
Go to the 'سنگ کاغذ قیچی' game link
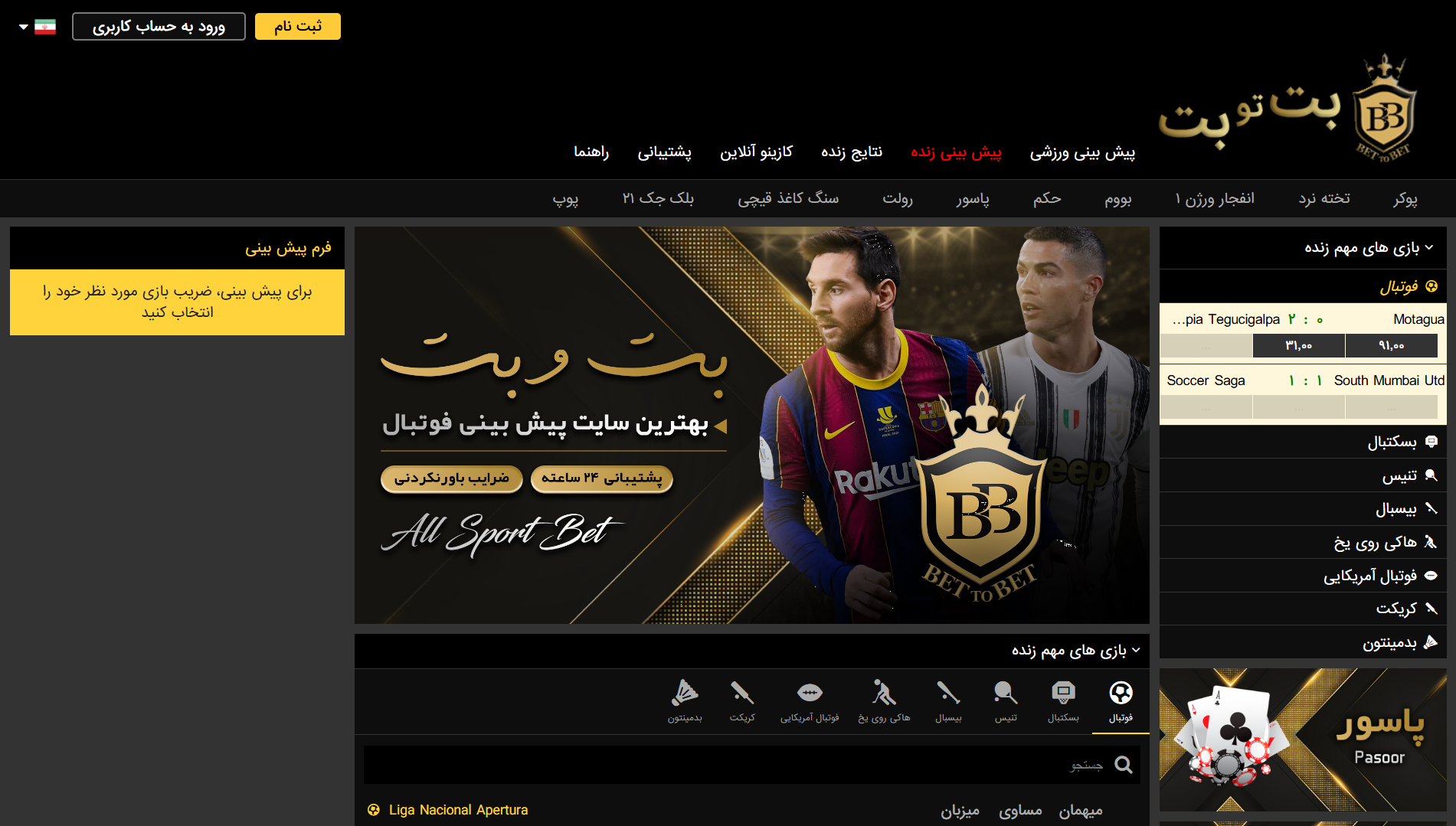click(x=788, y=199)
